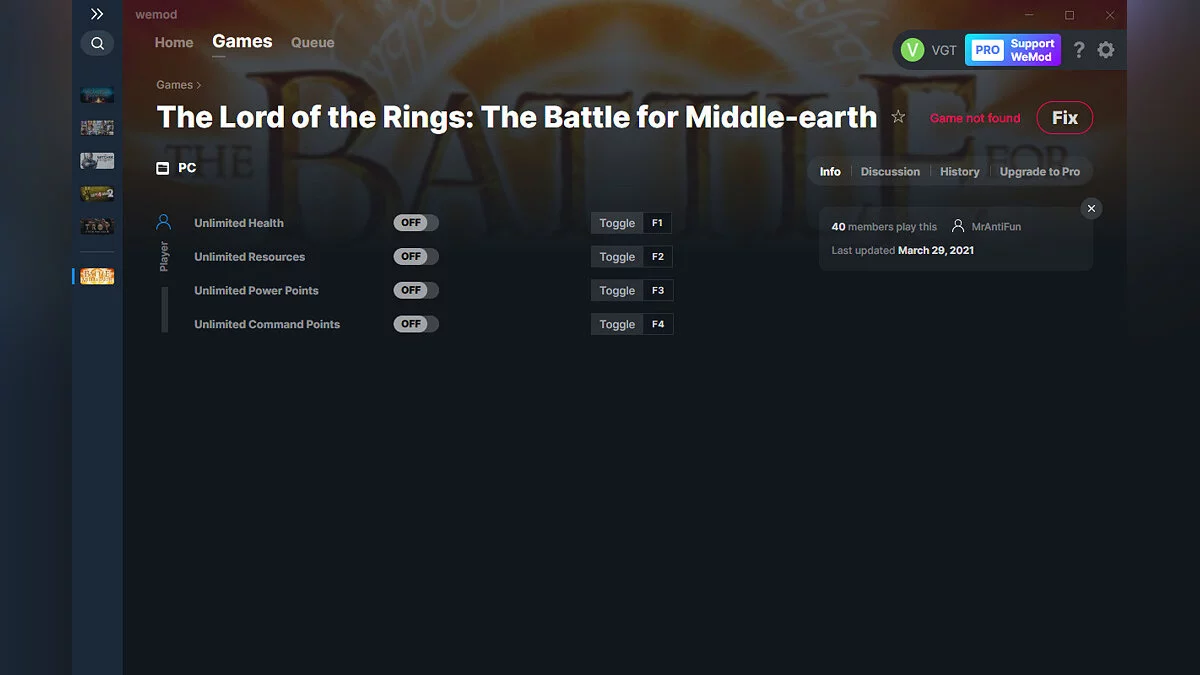
Task: Open the History tab
Action: click(960, 172)
